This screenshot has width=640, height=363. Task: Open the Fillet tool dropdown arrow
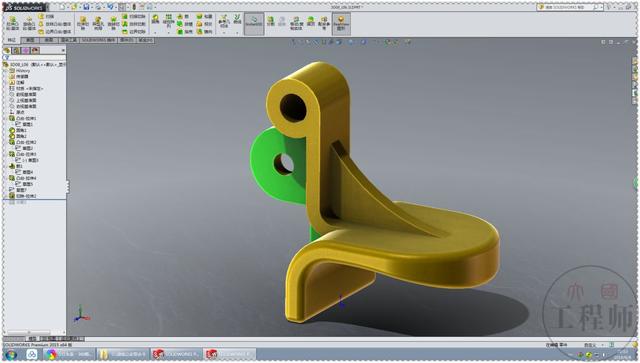tap(155, 33)
